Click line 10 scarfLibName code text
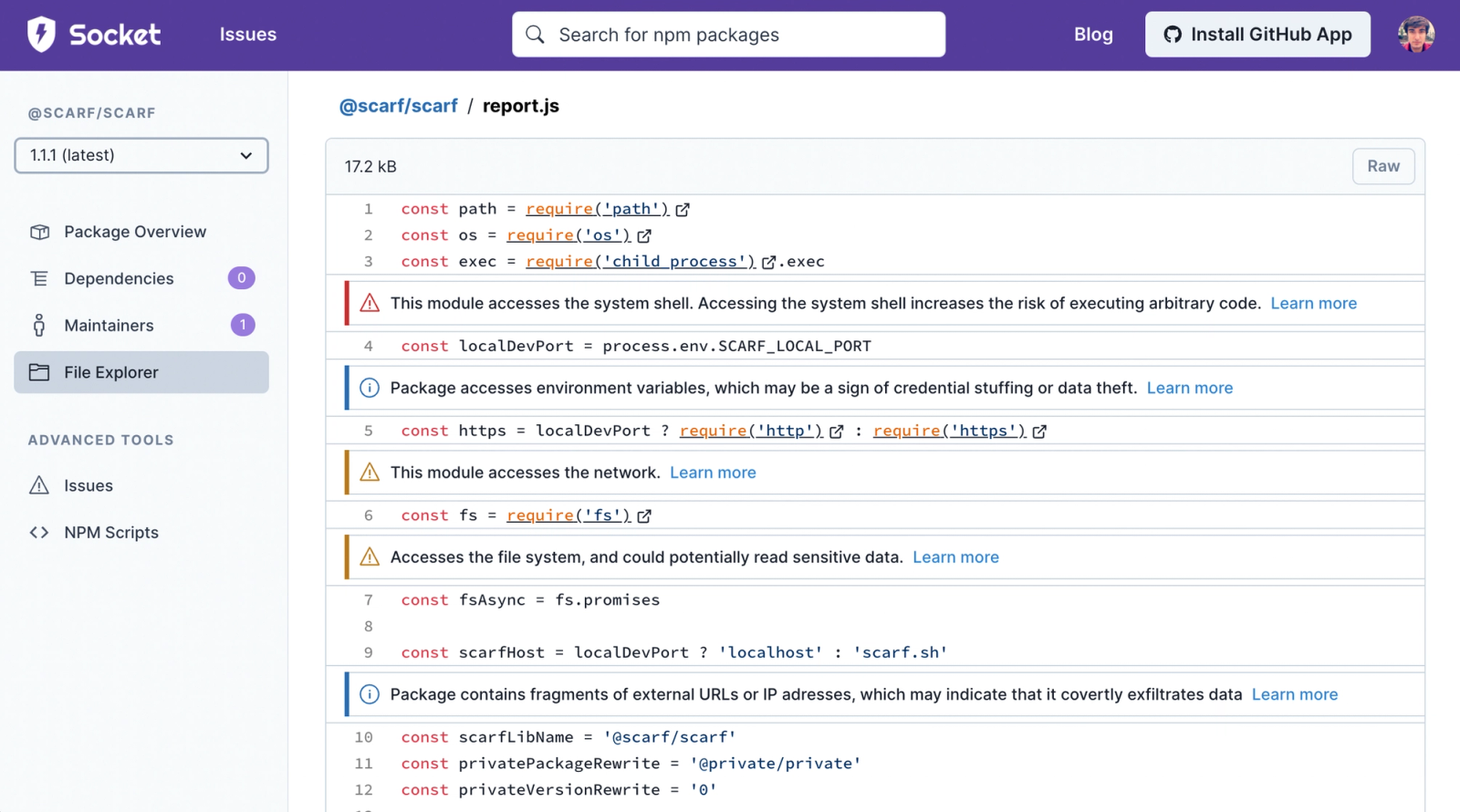This screenshot has height=812, width=1460. (568, 737)
